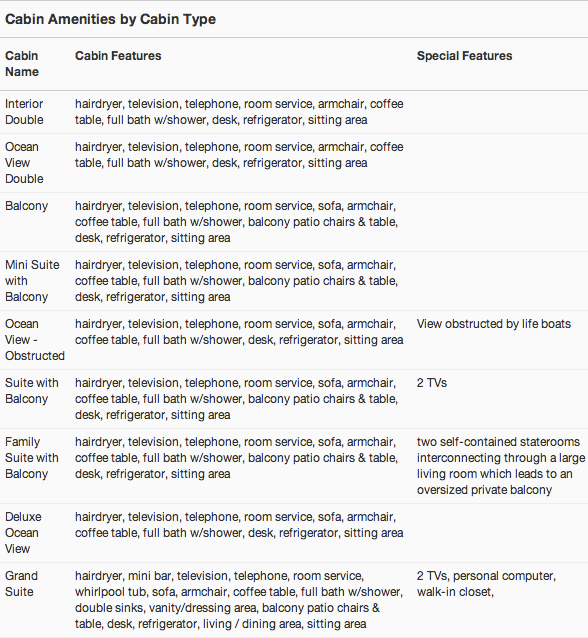Click the Ocean View Double cabin name
Screen dimensions: 588x638
[24, 163]
